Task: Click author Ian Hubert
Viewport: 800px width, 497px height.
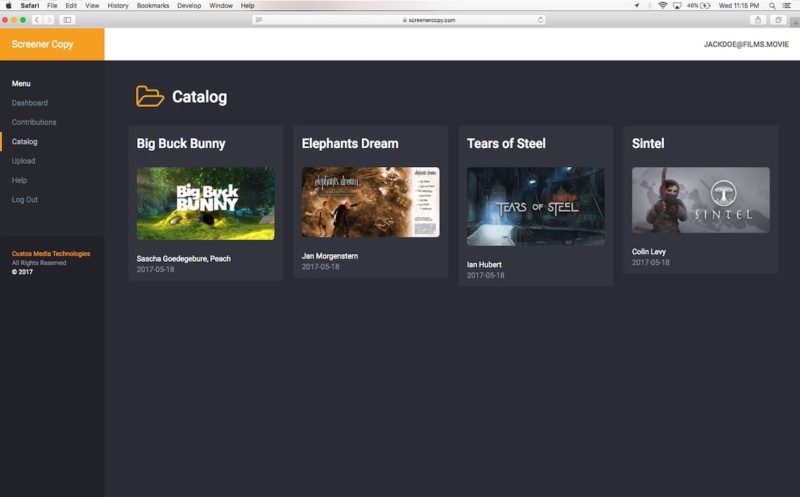Action: [x=484, y=264]
